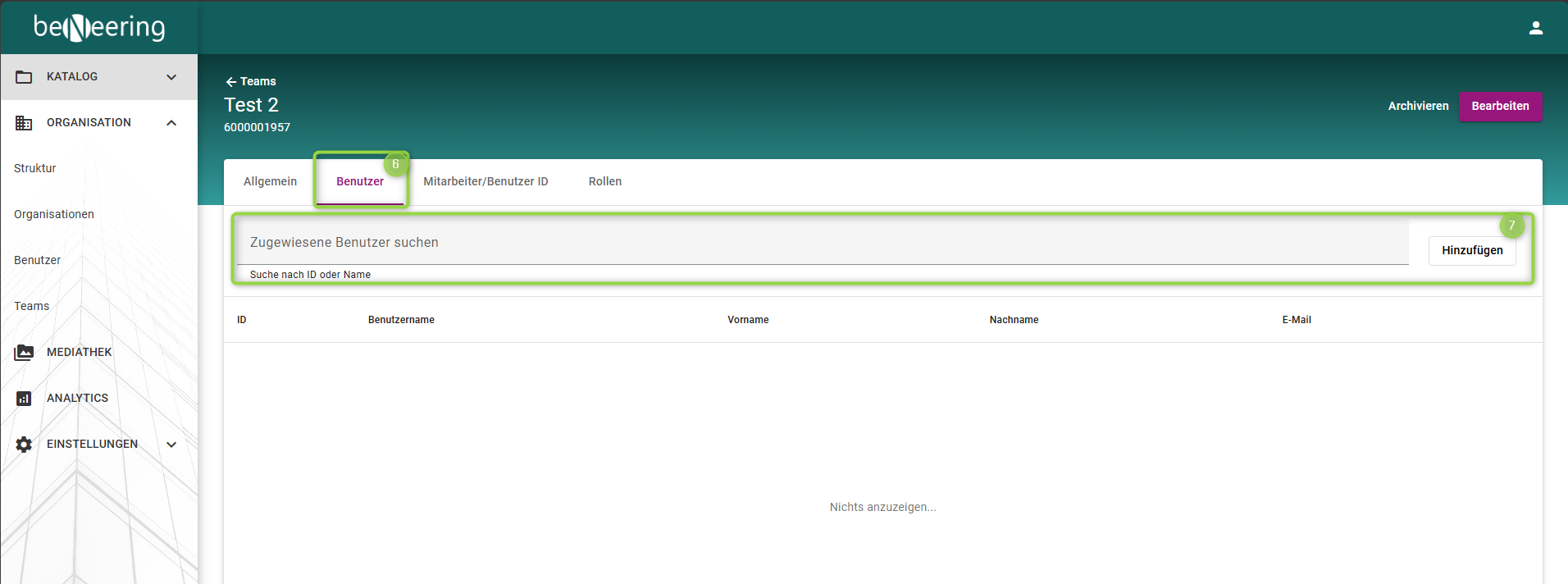Expand the Katalog menu chevron

(x=171, y=77)
